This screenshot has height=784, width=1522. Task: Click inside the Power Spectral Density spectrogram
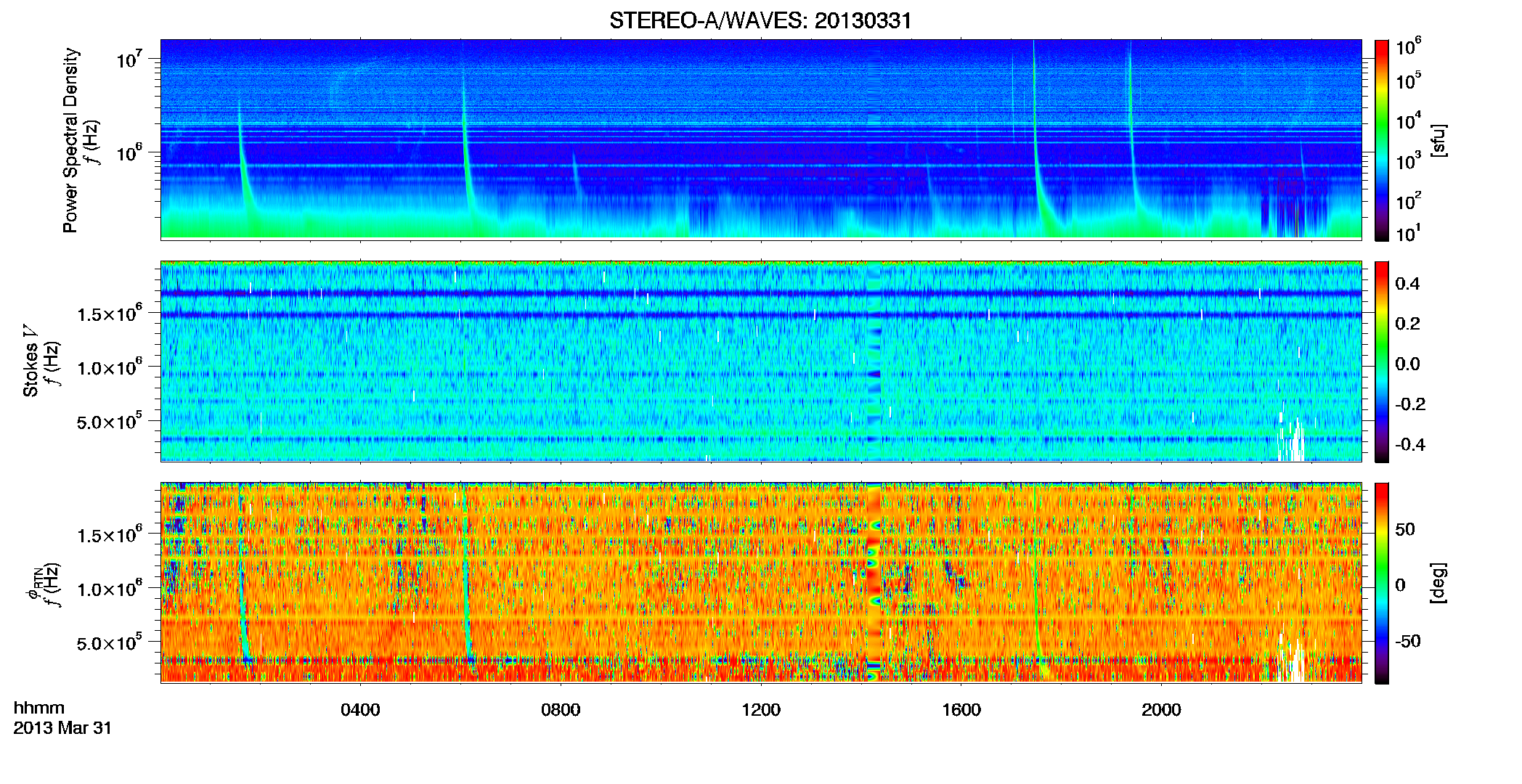click(761, 139)
